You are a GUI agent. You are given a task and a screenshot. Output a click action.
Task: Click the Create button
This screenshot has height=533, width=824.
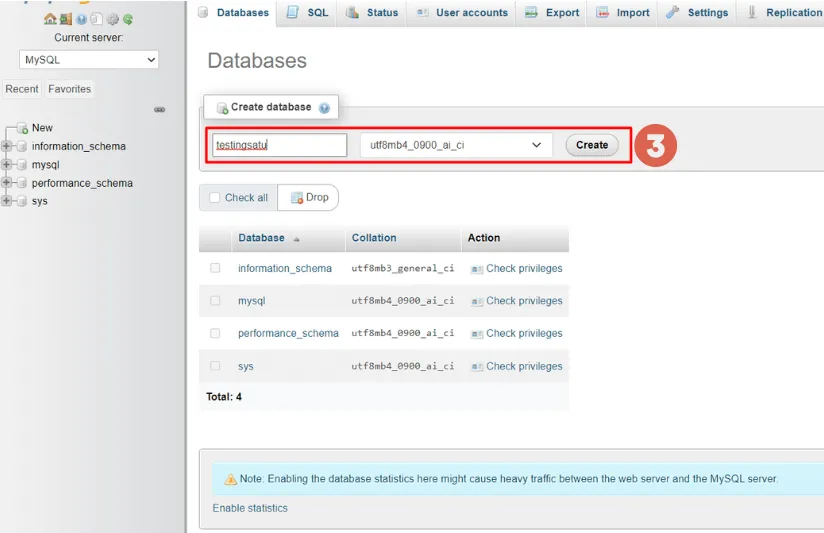[592, 145]
